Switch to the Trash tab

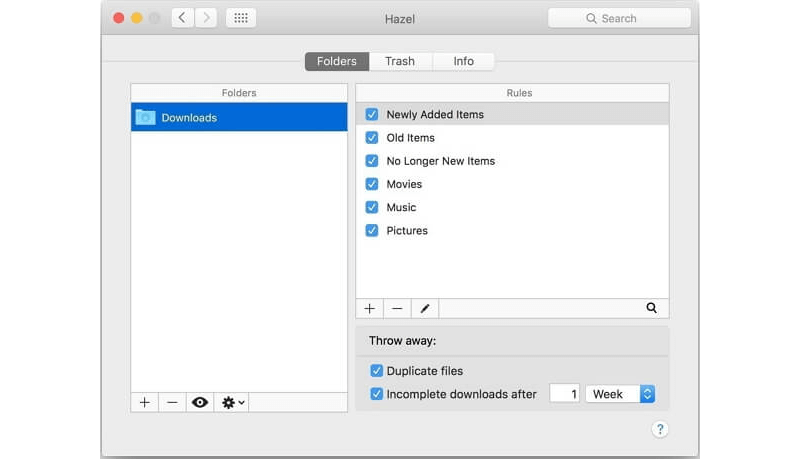pyautogui.click(x=400, y=61)
